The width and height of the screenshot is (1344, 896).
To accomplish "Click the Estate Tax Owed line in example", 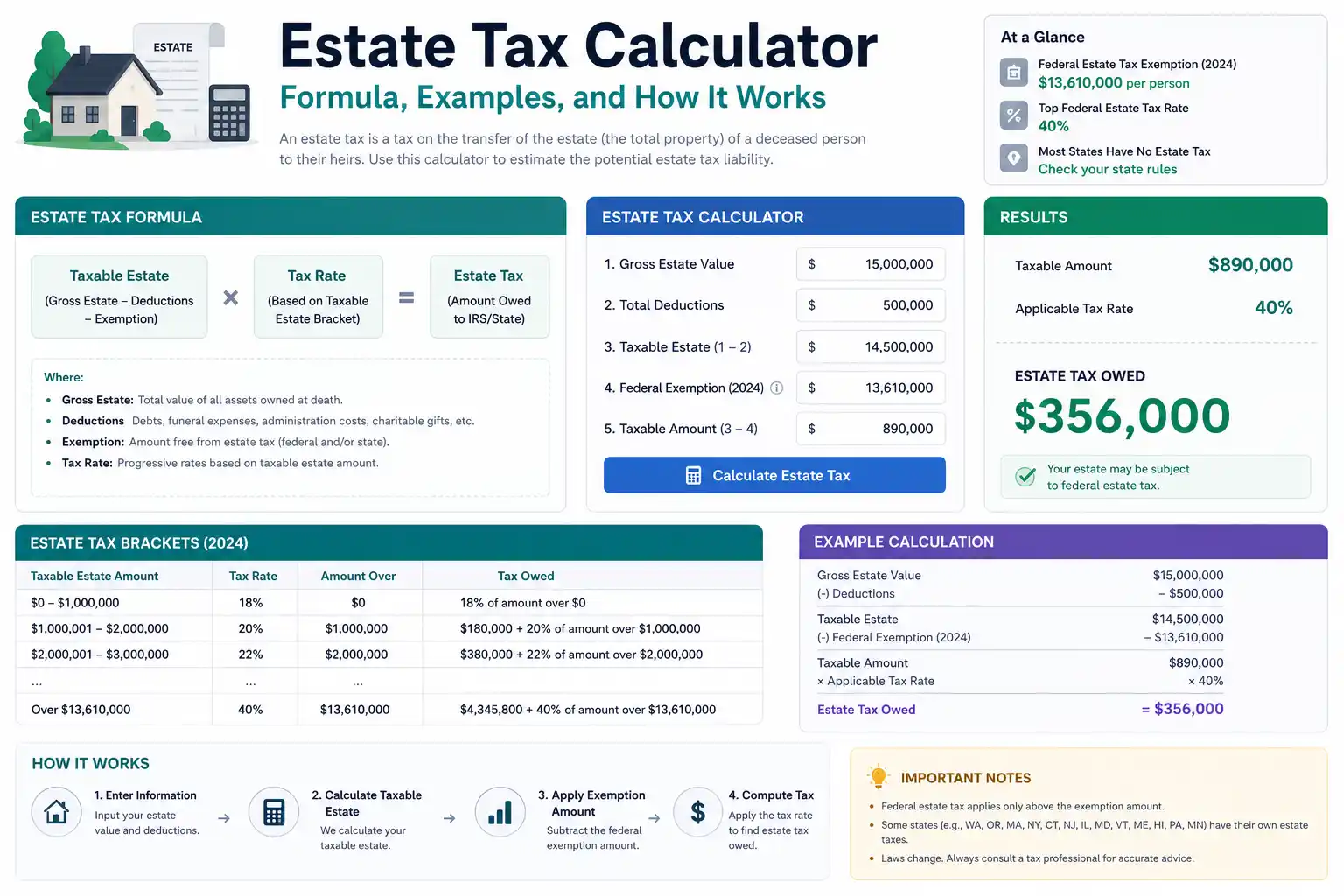I will [1020, 710].
